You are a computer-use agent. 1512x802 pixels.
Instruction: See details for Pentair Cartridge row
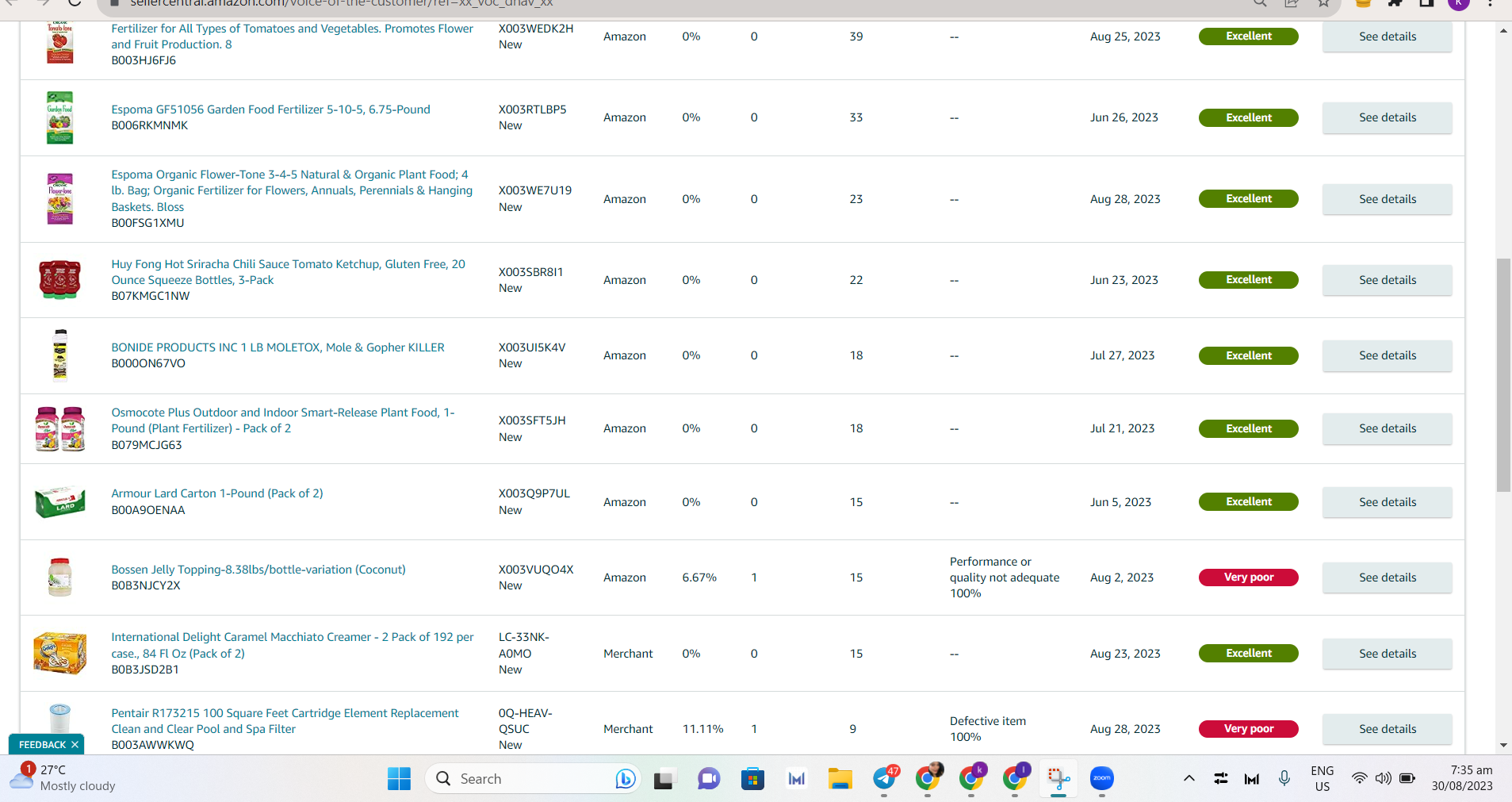pos(1387,729)
